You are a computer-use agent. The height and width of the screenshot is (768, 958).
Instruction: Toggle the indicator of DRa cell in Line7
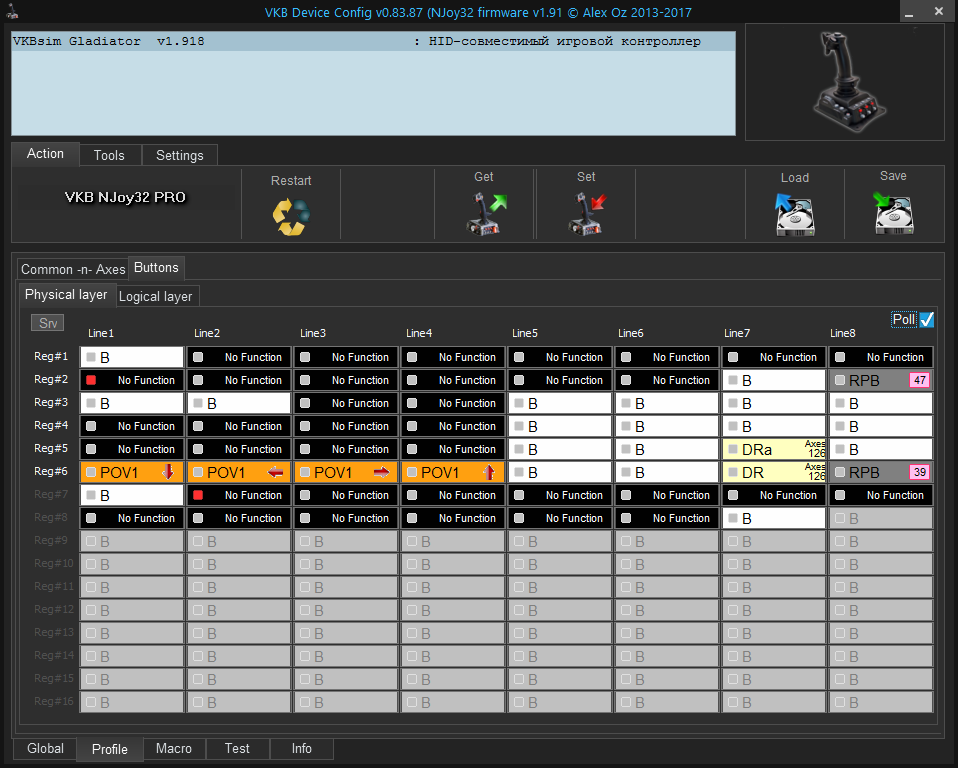point(733,449)
